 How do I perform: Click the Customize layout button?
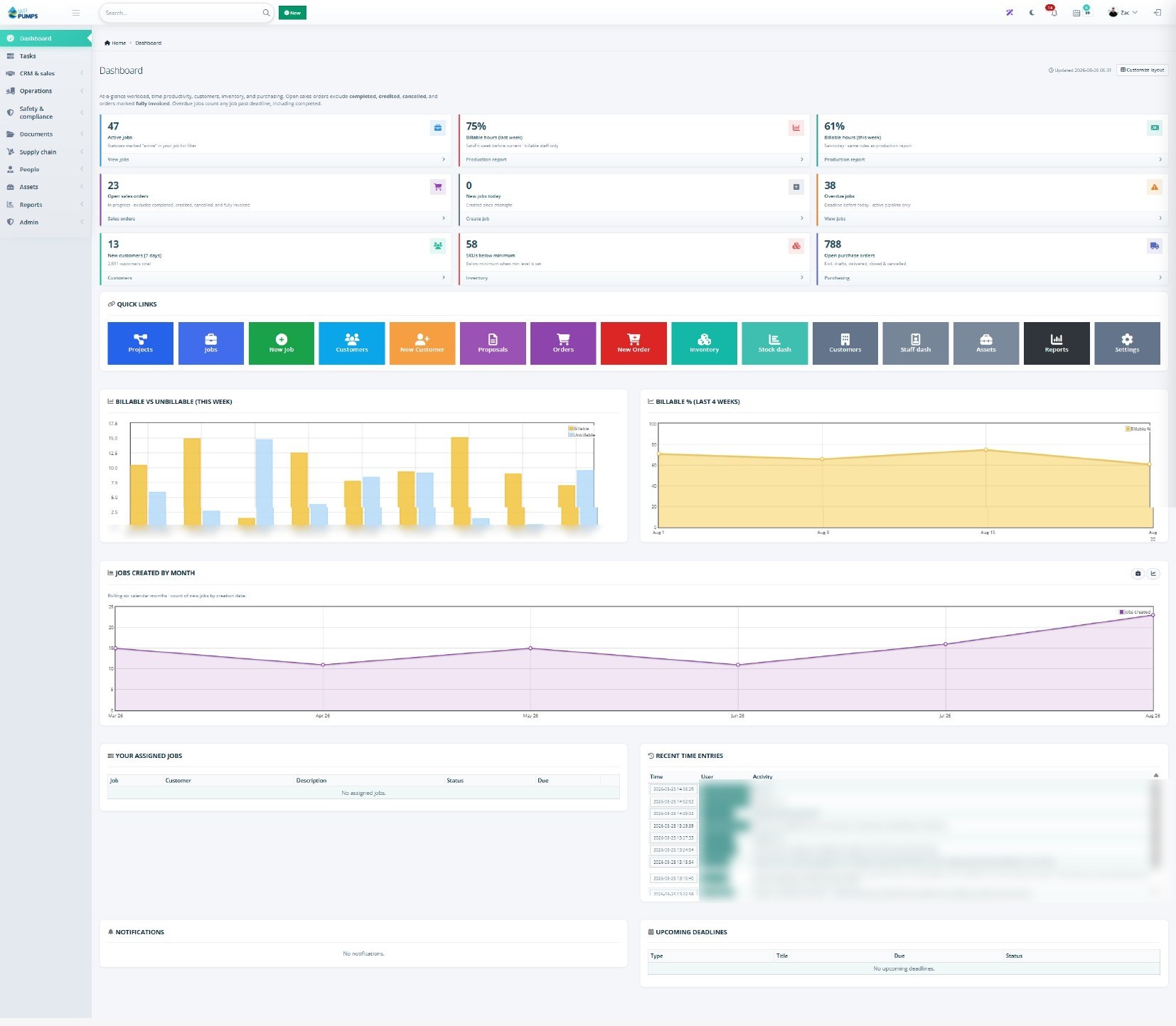point(1142,70)
